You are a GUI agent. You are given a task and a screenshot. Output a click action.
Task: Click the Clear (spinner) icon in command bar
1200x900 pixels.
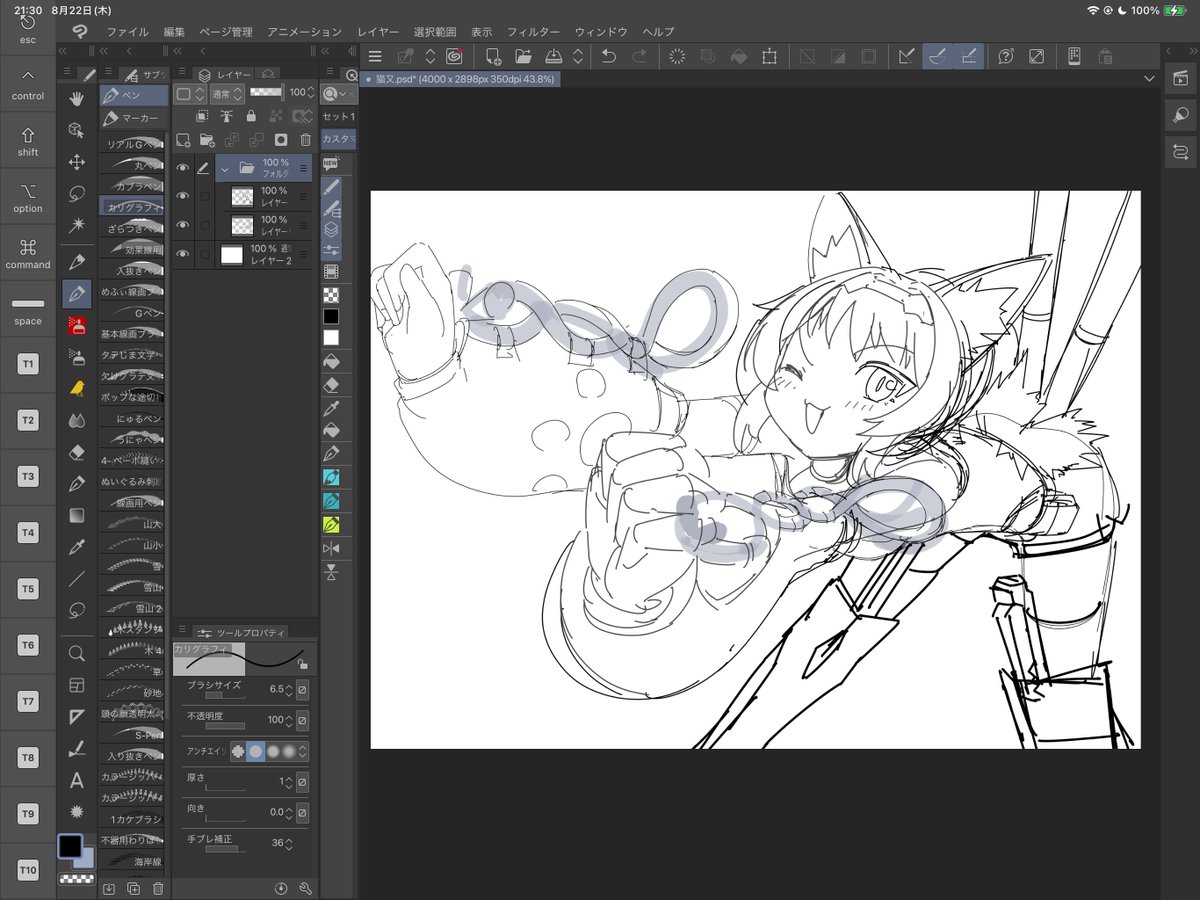click(677, 57)
